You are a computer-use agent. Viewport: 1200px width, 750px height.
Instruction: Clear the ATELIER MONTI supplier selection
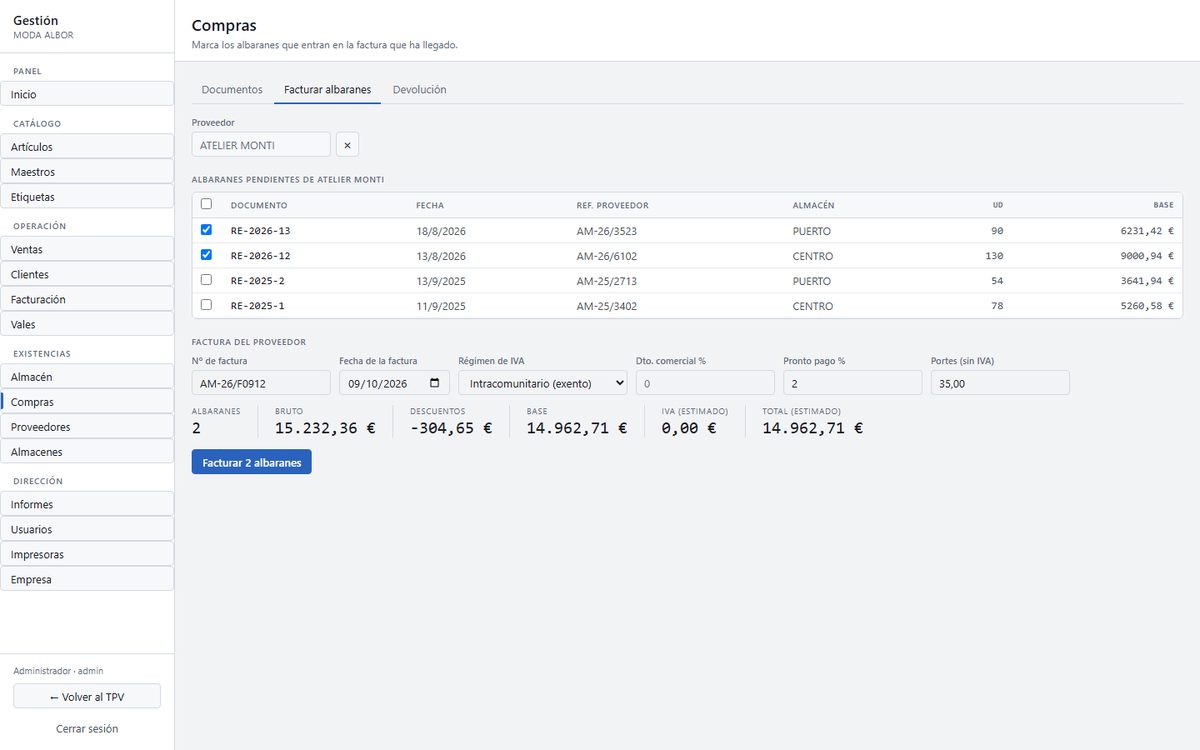pyautogui.click(x=347, y=145)
